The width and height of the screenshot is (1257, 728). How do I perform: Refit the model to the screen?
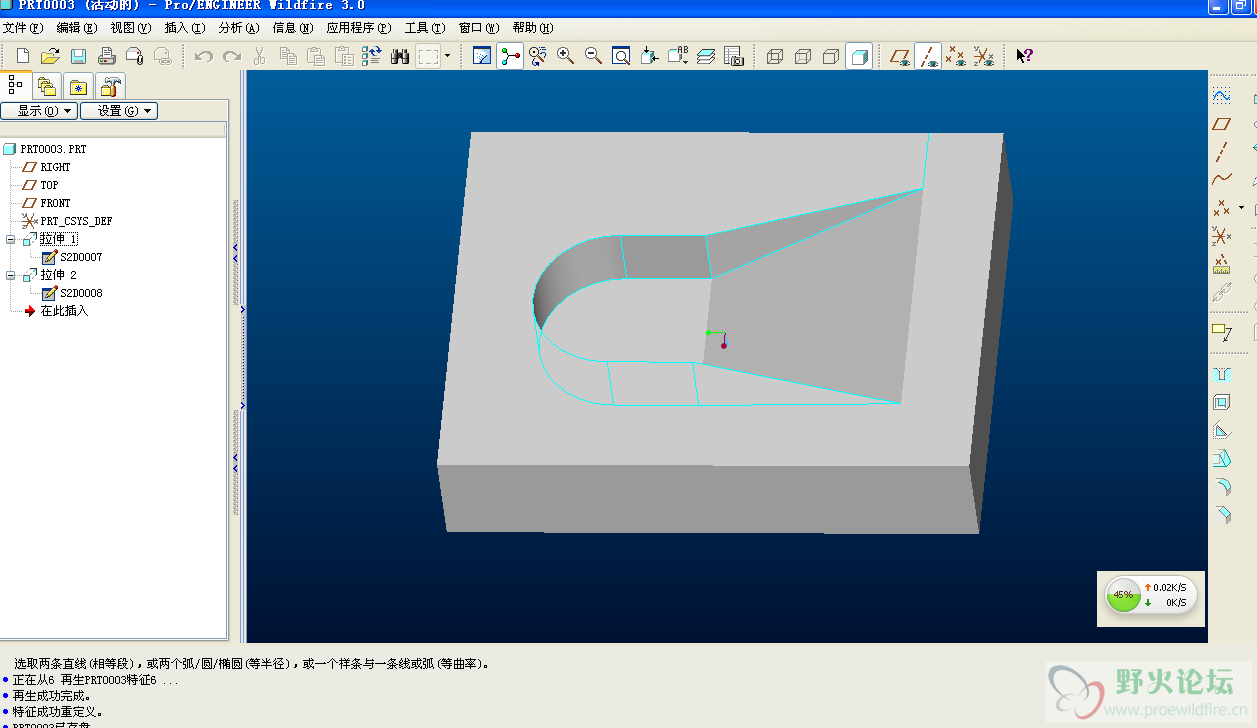pos(622,56)
